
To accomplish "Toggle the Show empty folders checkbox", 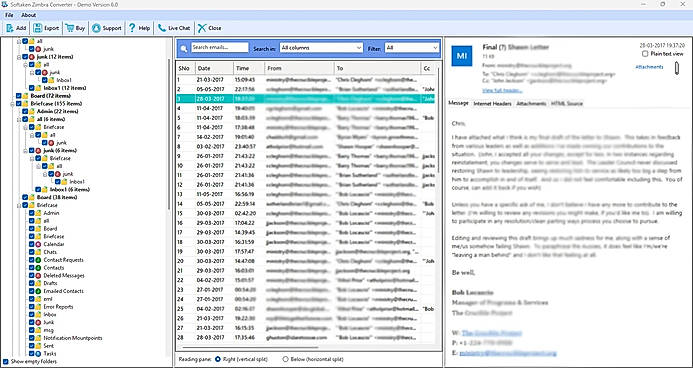I will [x=5, y=361].
